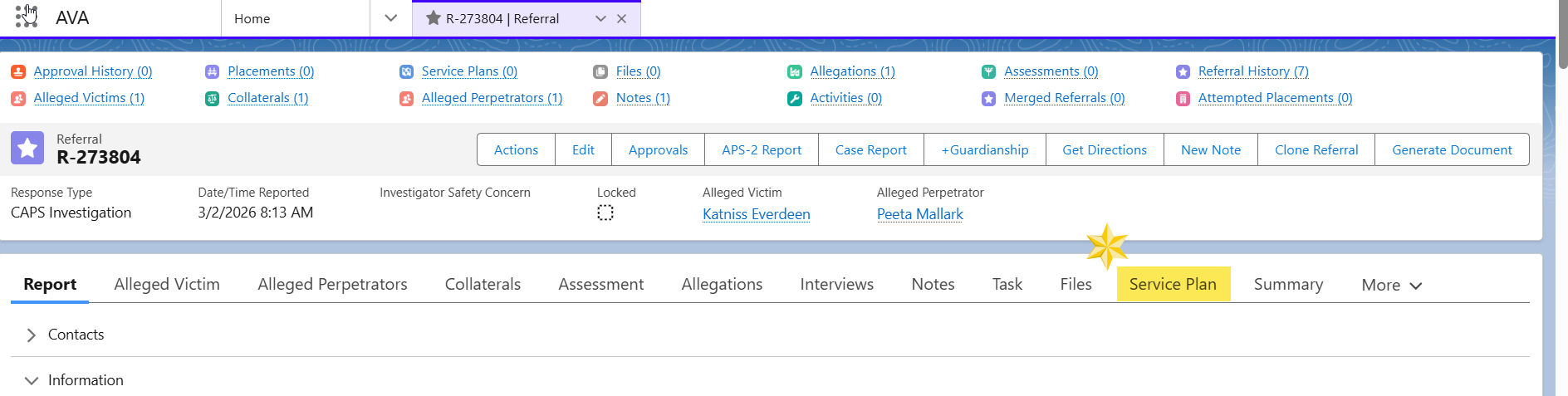Click the Referral History star icon
The image size is (1568, 396).
coord(1183,72)
